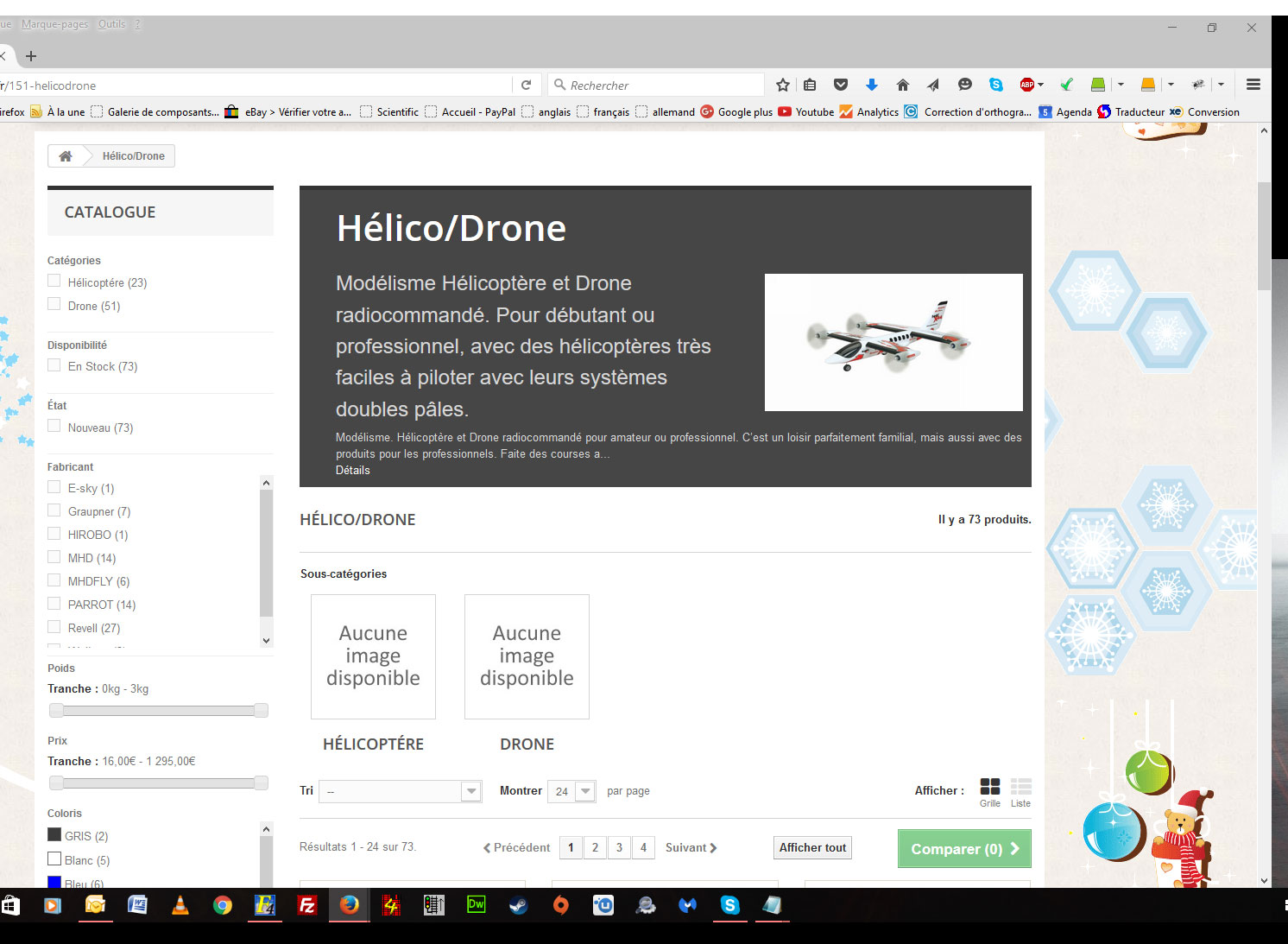Tick the Nouveau (73) state filter
Screen dimensions: 1288x944
click(54, 426)
